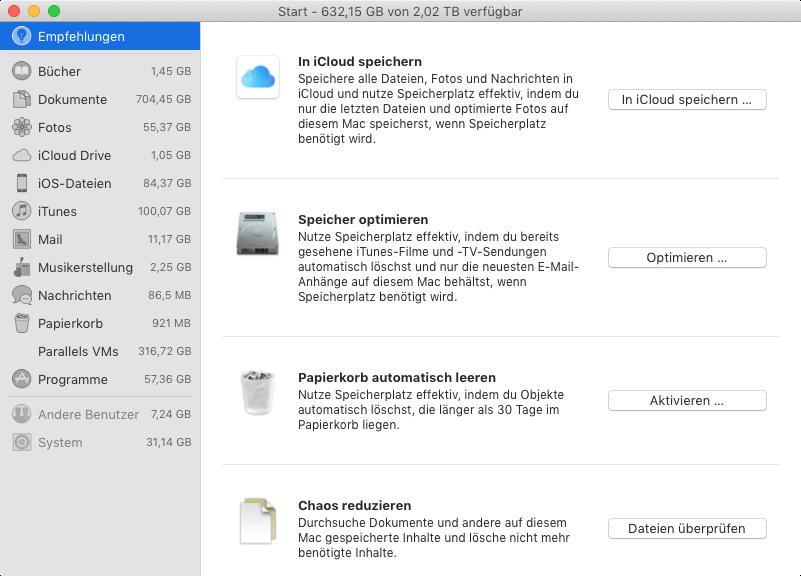This screenshot has height=576, width=801.
Task: Click the Dateien überprüfen button
Action: tap(687, 529)
